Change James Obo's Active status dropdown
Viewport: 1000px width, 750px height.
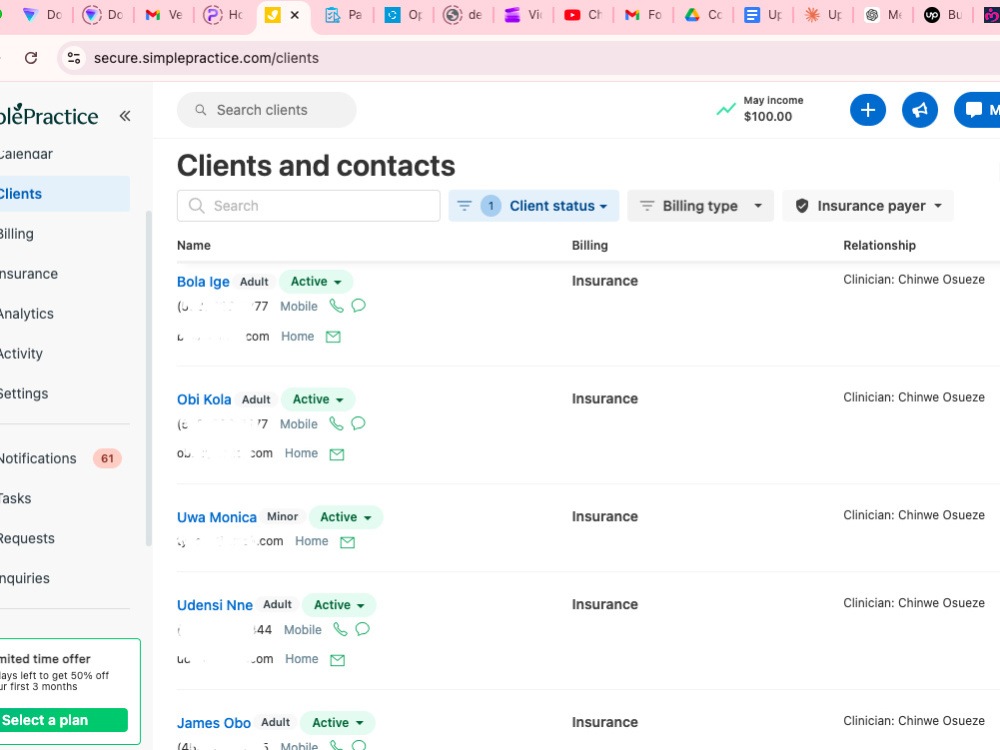pos(337,723)
